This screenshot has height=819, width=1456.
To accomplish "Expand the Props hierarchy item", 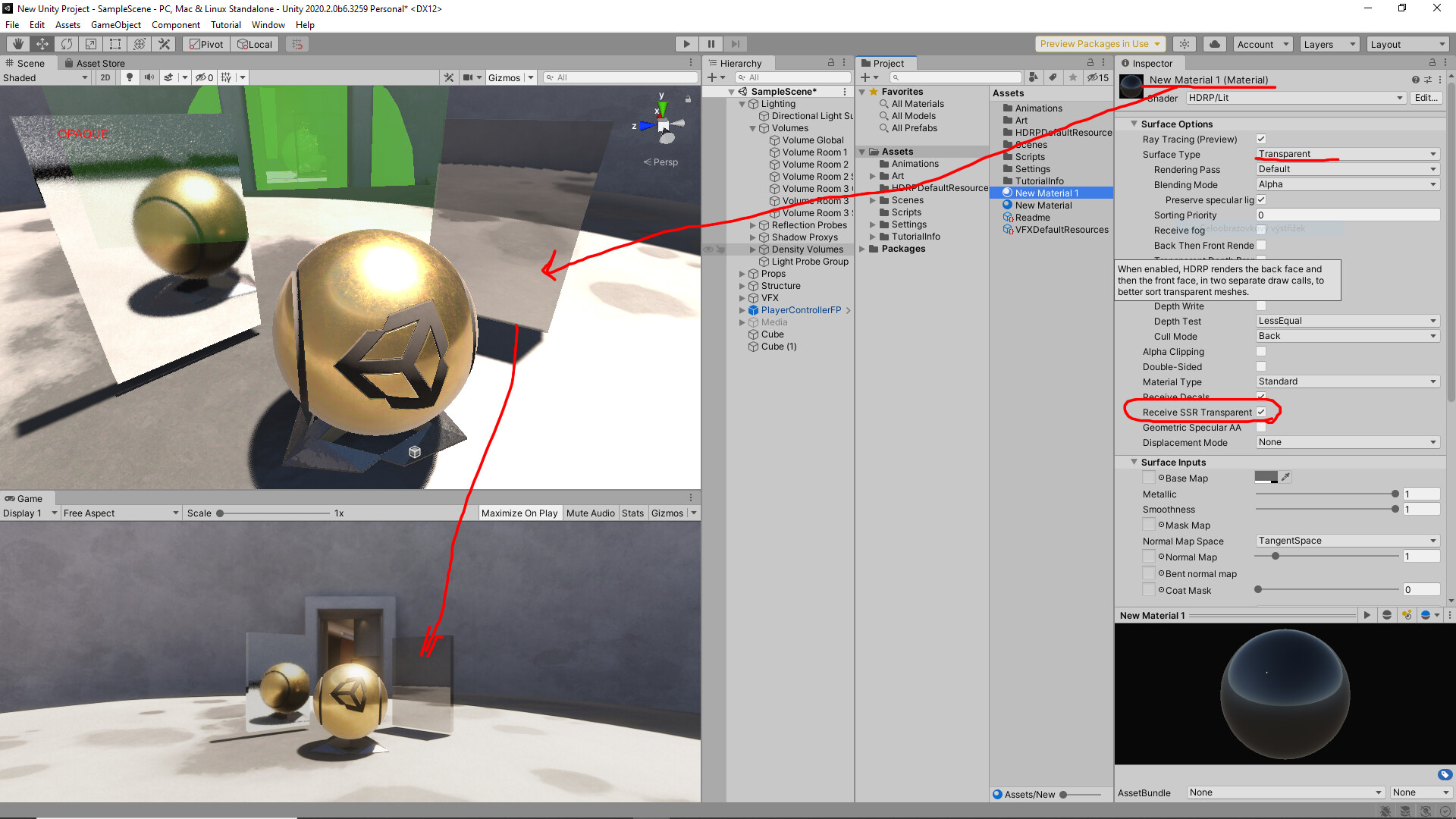I will click(x=742, y=274).
